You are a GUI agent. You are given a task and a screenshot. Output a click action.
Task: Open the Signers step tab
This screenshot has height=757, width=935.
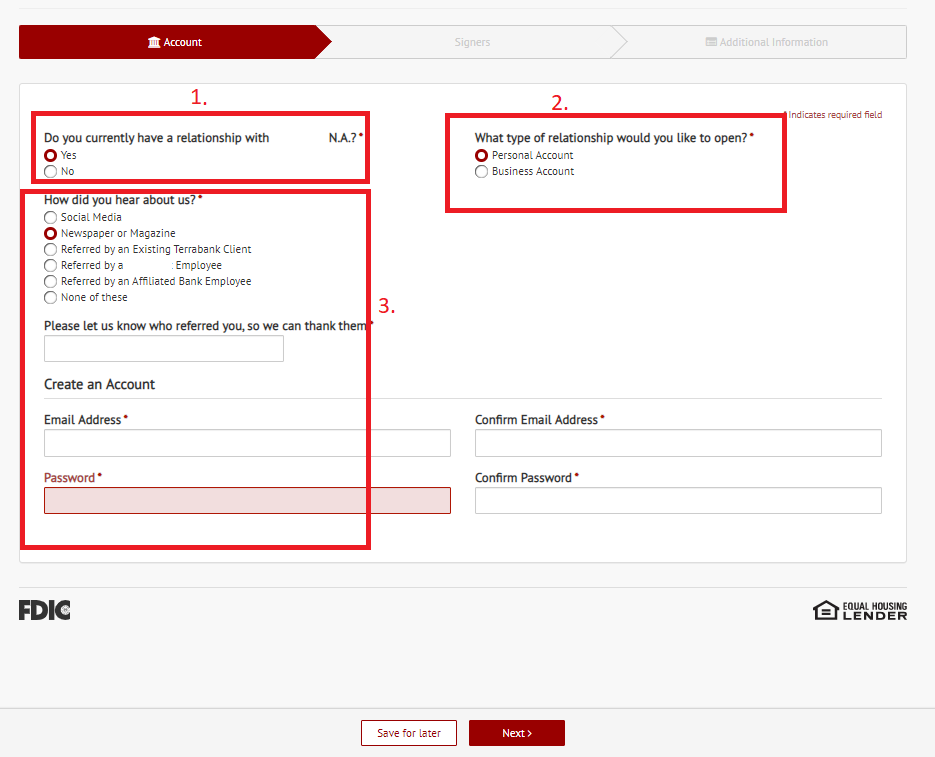[x=472, y=42]
